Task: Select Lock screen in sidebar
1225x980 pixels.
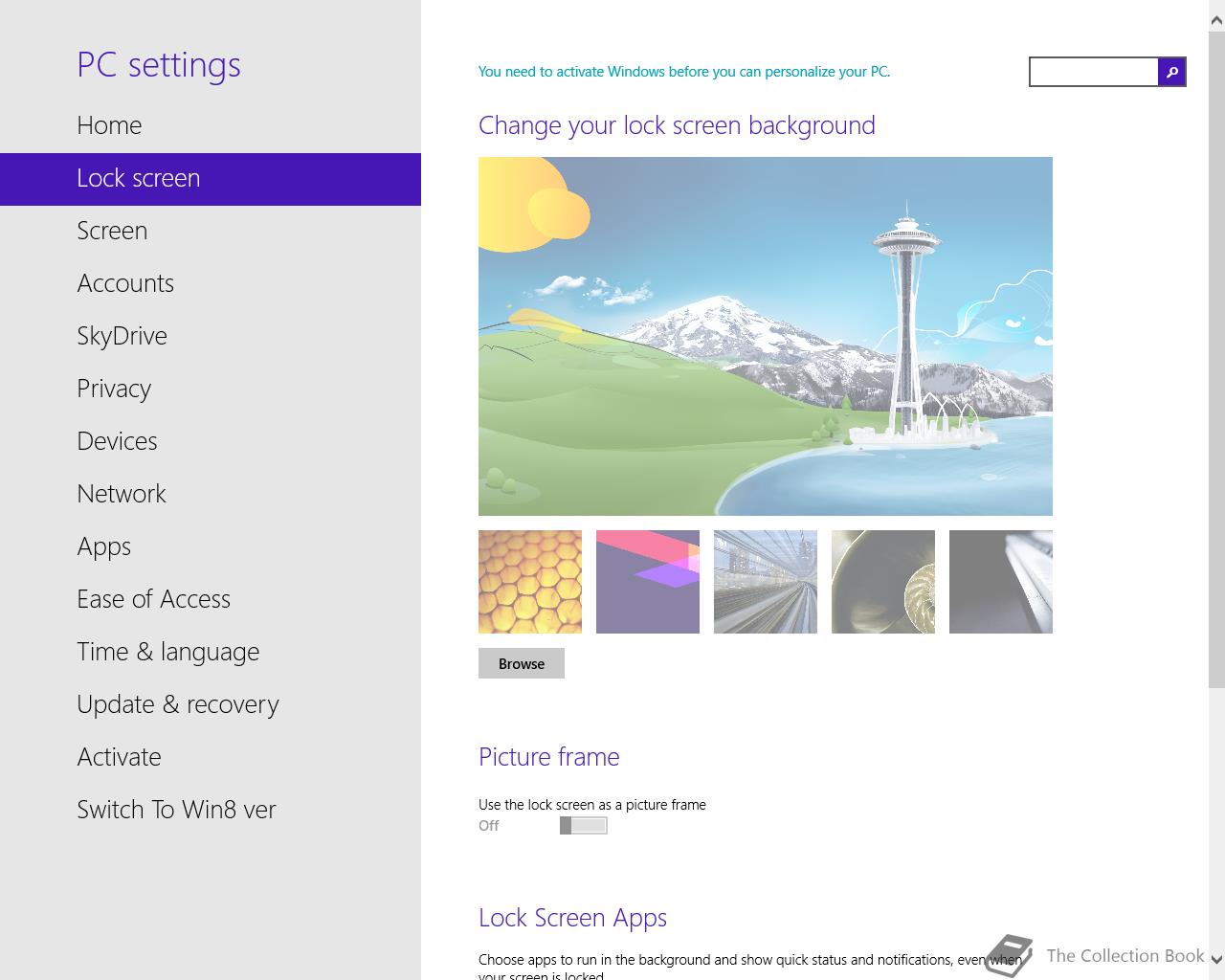Action: click(x=211, y=179)
